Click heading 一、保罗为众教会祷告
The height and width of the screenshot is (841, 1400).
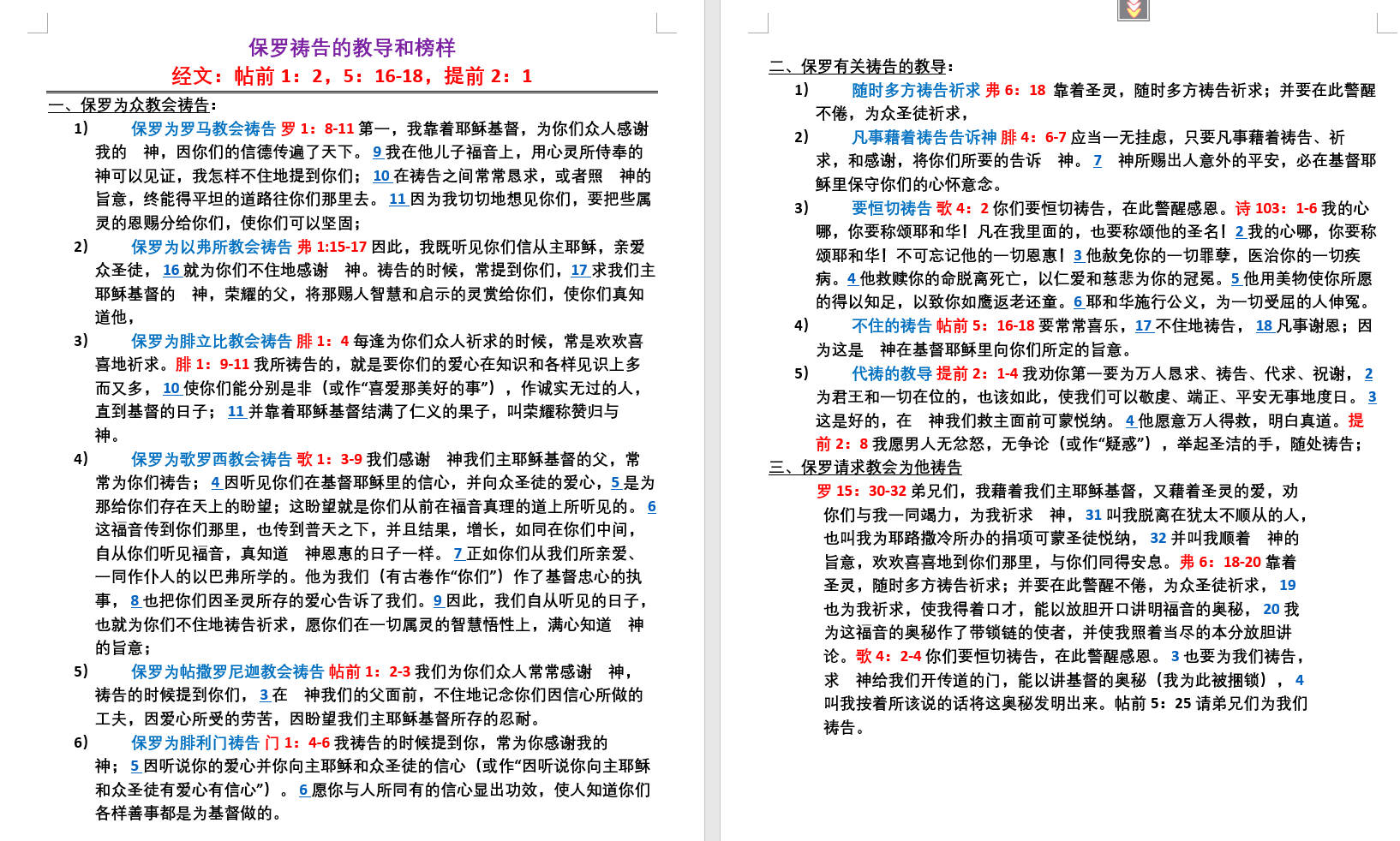click(x=132, y=105)
